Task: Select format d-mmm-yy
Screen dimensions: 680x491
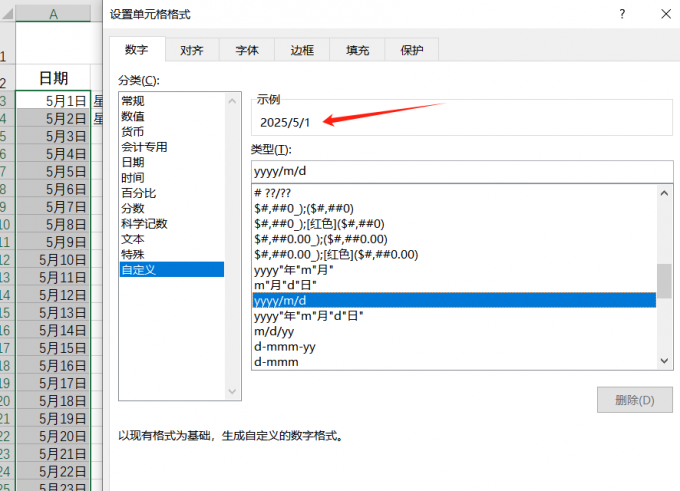Action: [454, 346]
